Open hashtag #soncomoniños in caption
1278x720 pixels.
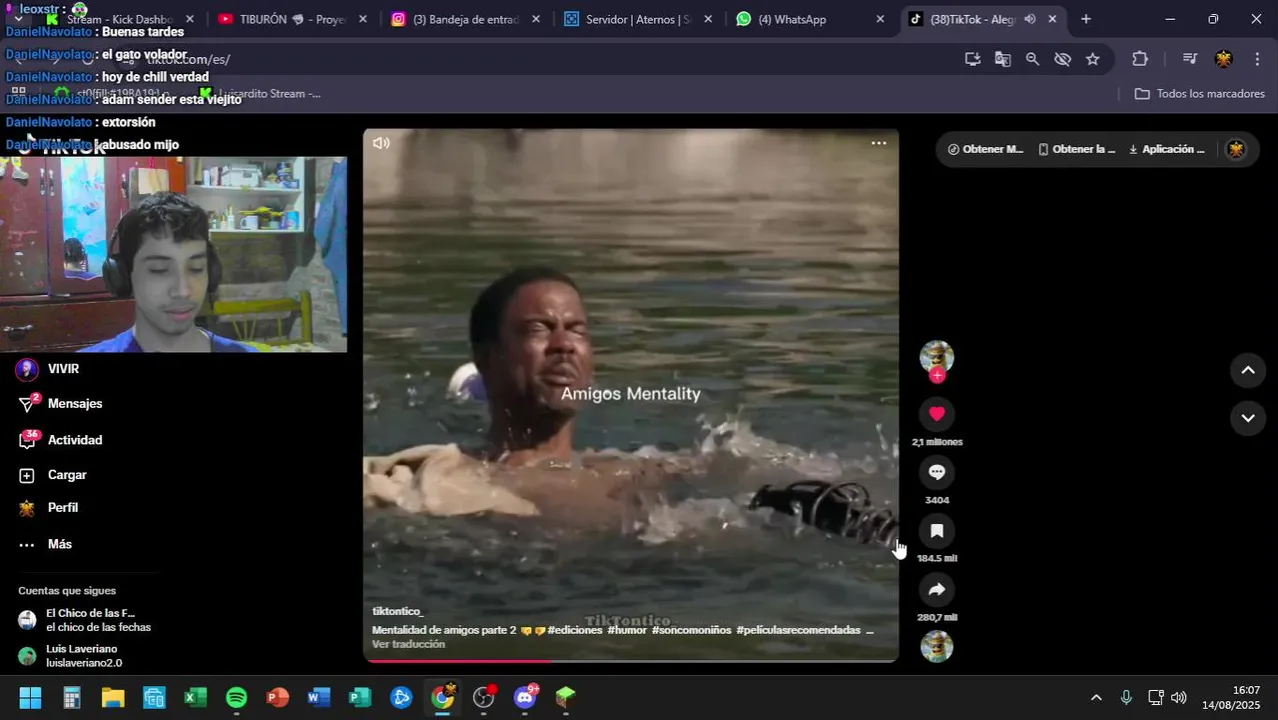(691, 630)
